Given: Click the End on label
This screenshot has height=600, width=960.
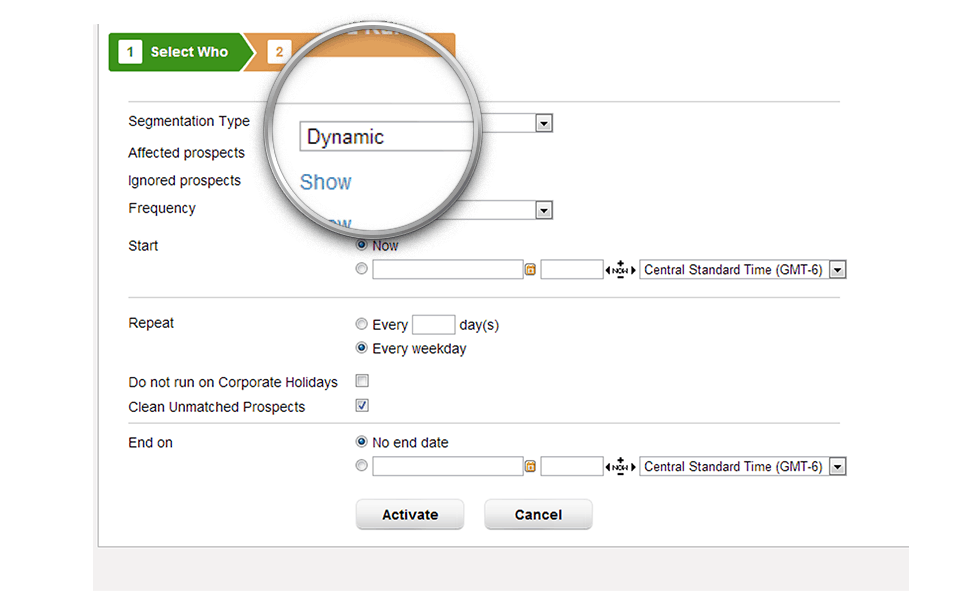Looking at the screenshot, I should click(151, 443).
